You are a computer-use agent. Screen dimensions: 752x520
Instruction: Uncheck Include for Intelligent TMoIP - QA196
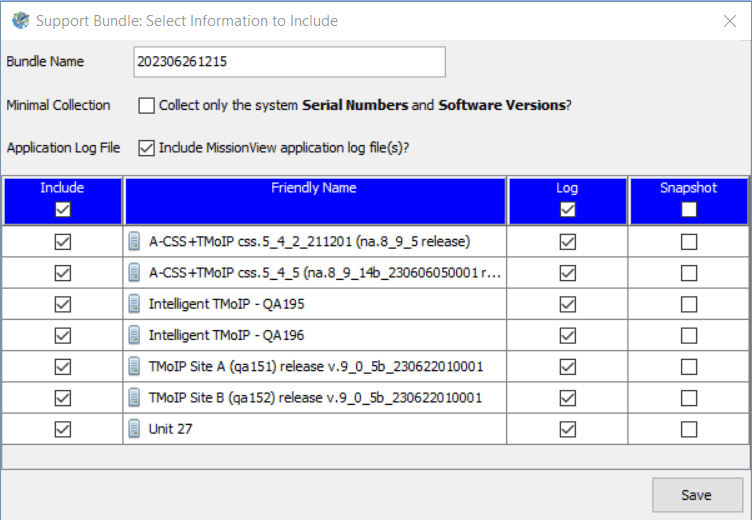[x=63, y=335]
